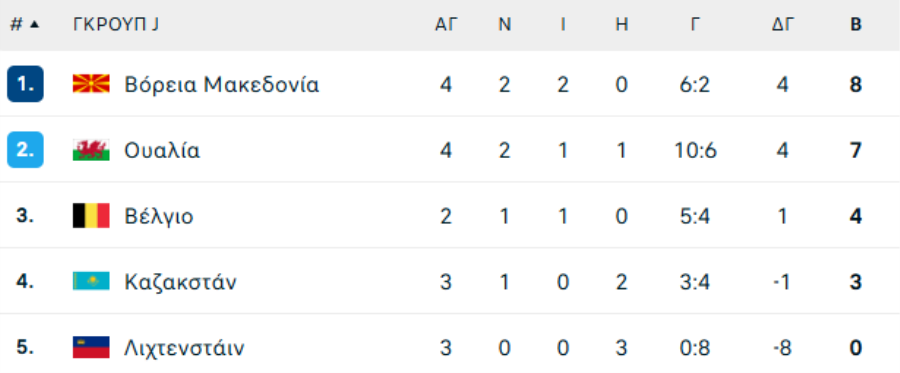
Task: Sort by the Η losses column header
Action: [622, 24]
